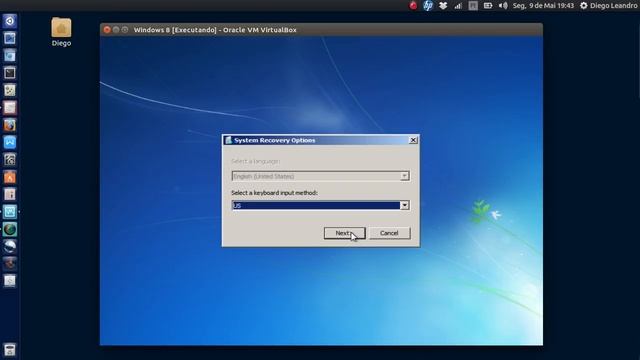Click the System Recovery Options title bar icon

(x=228, y=140)
